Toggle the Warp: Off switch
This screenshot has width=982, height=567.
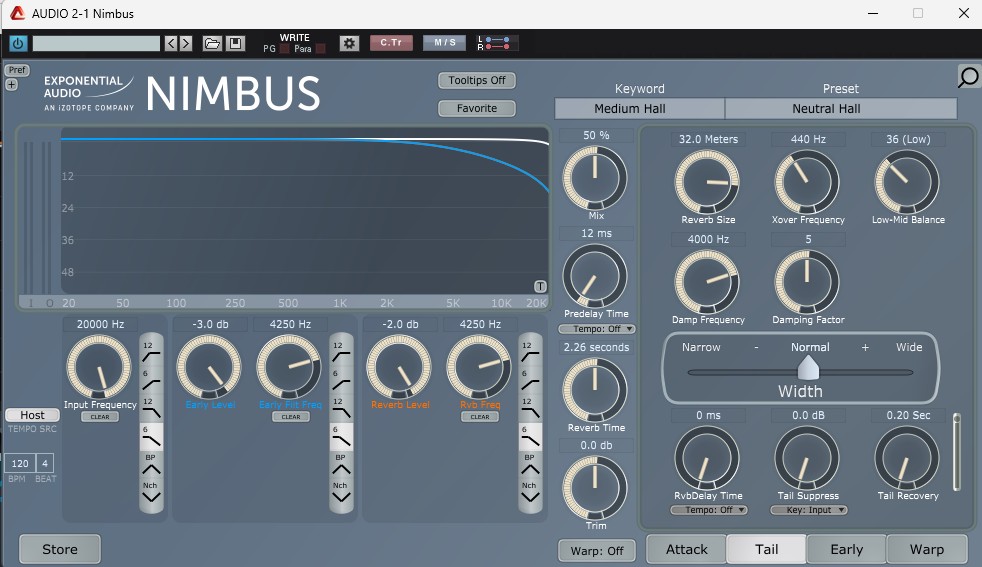click(x=597, y=551)
